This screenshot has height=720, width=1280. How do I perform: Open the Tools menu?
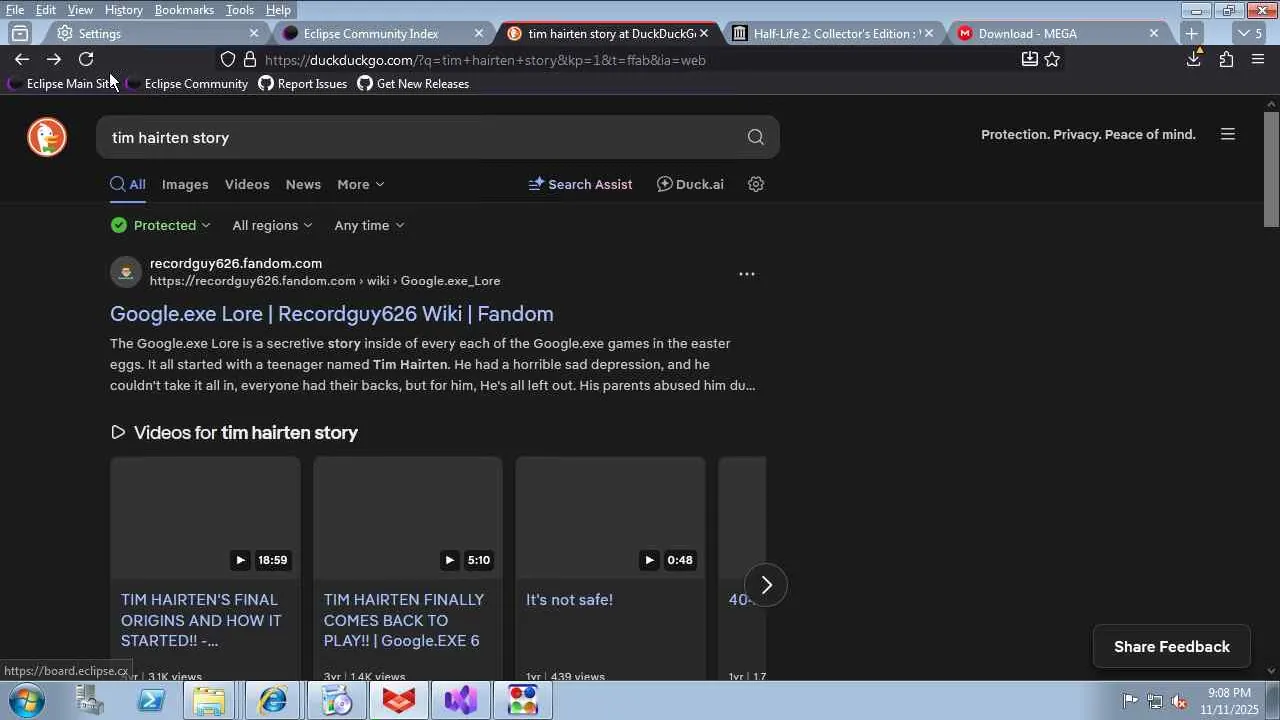(240, 10)
